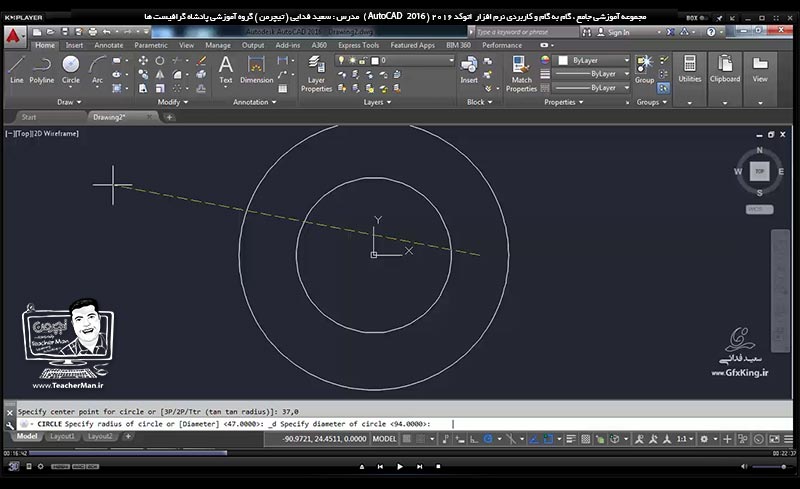Open annotation scale 1:1 dropdown
Screen dimensions: 800x489
click(x=685, y=438)
